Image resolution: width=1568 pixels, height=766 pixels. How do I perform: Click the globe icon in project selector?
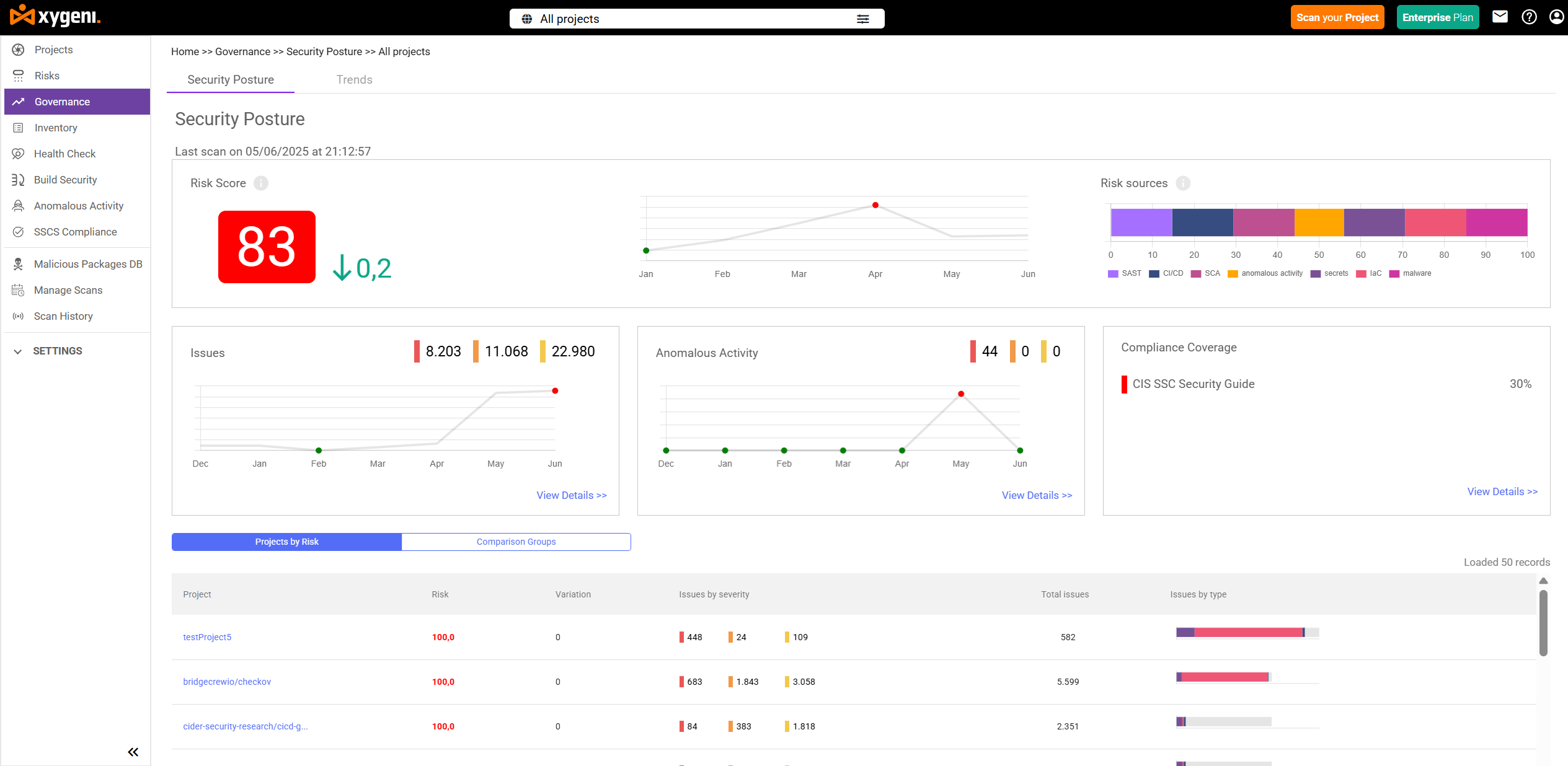point(526,19)
